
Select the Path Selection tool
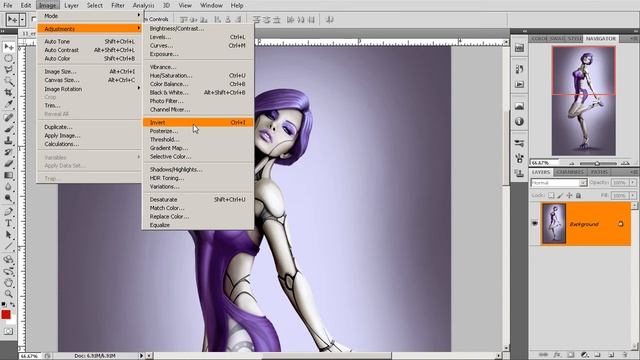click(x=9, y=235)
